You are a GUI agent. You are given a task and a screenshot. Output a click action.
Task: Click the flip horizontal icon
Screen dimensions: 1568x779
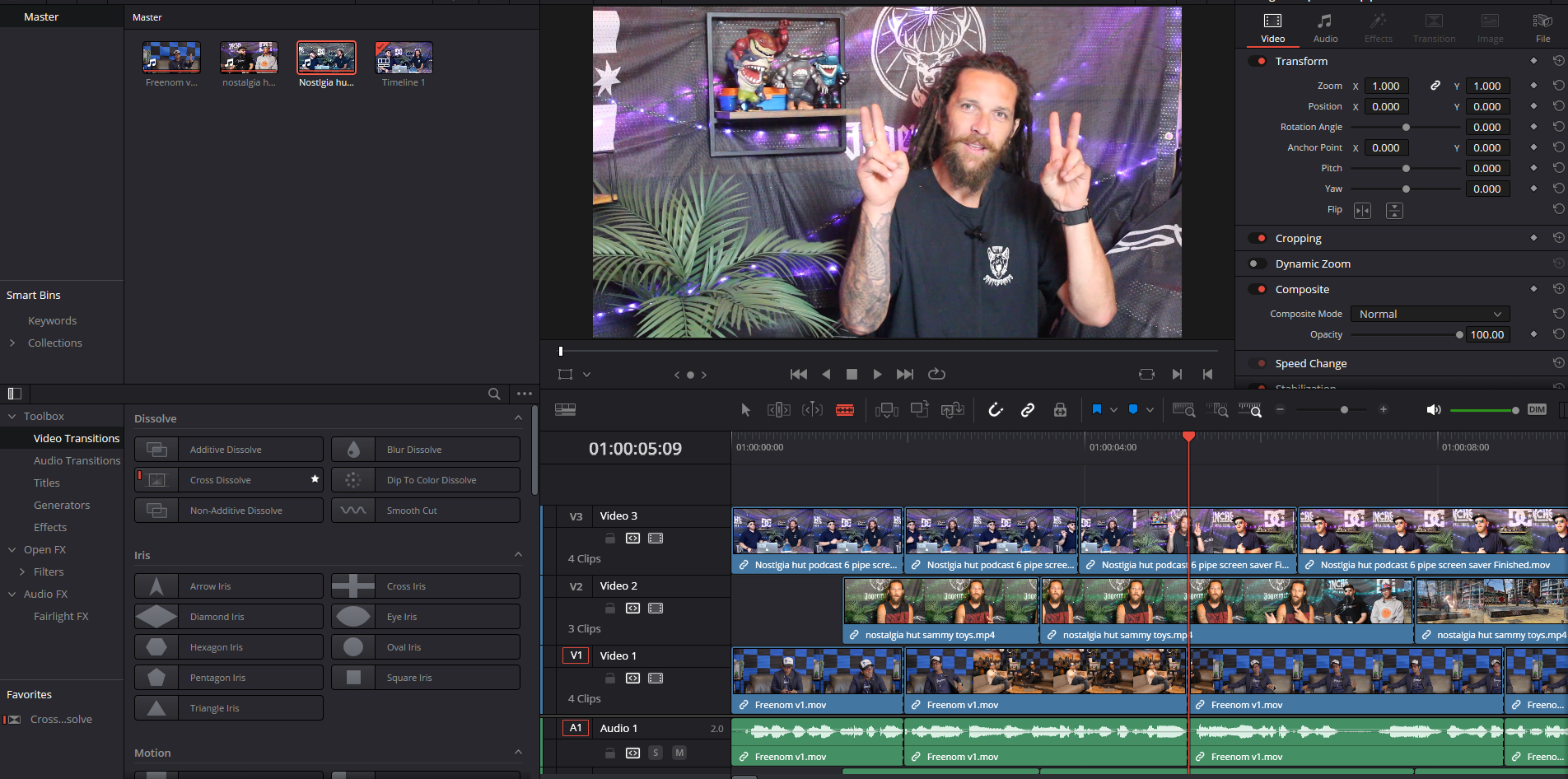(x=1363, y=211)
